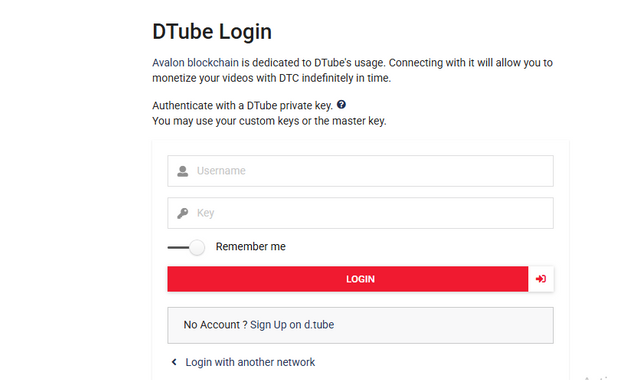Image resolution: width=624 pixels, height=380 pixels.
Task: Click the red LOGIN button
Action: click(x=348, y=279)
